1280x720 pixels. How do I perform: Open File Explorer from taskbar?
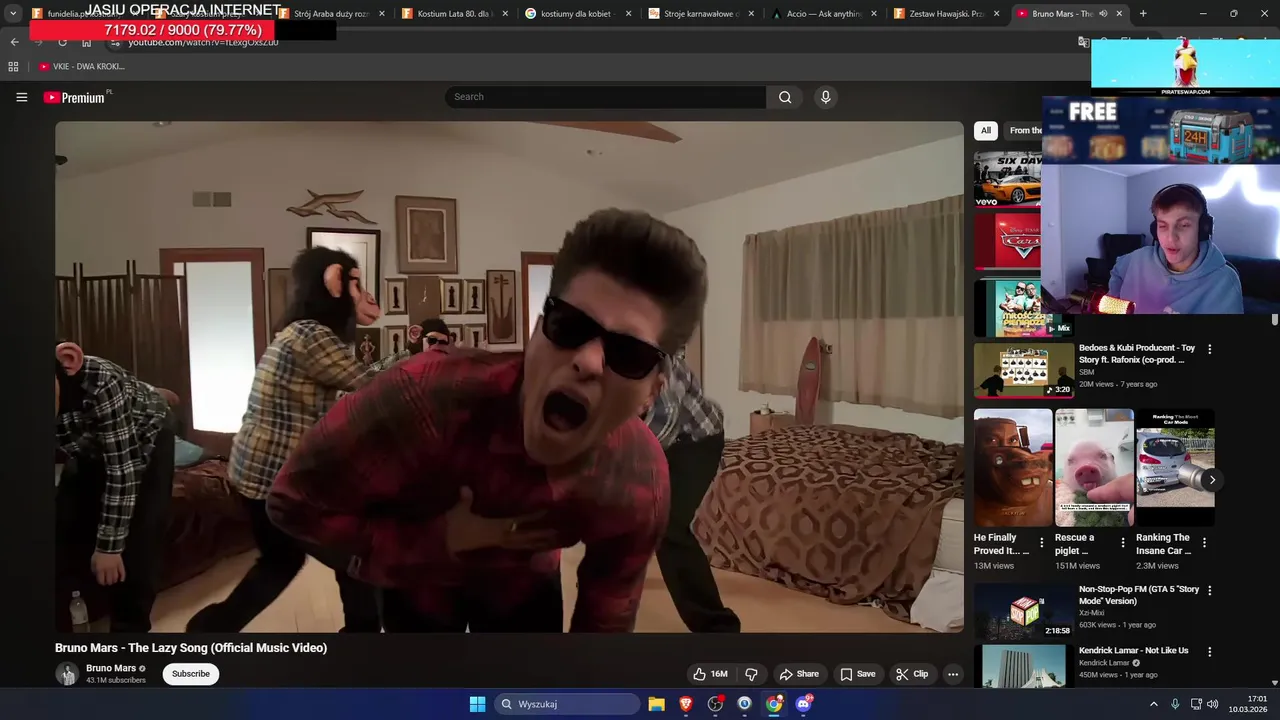(656, 704)
